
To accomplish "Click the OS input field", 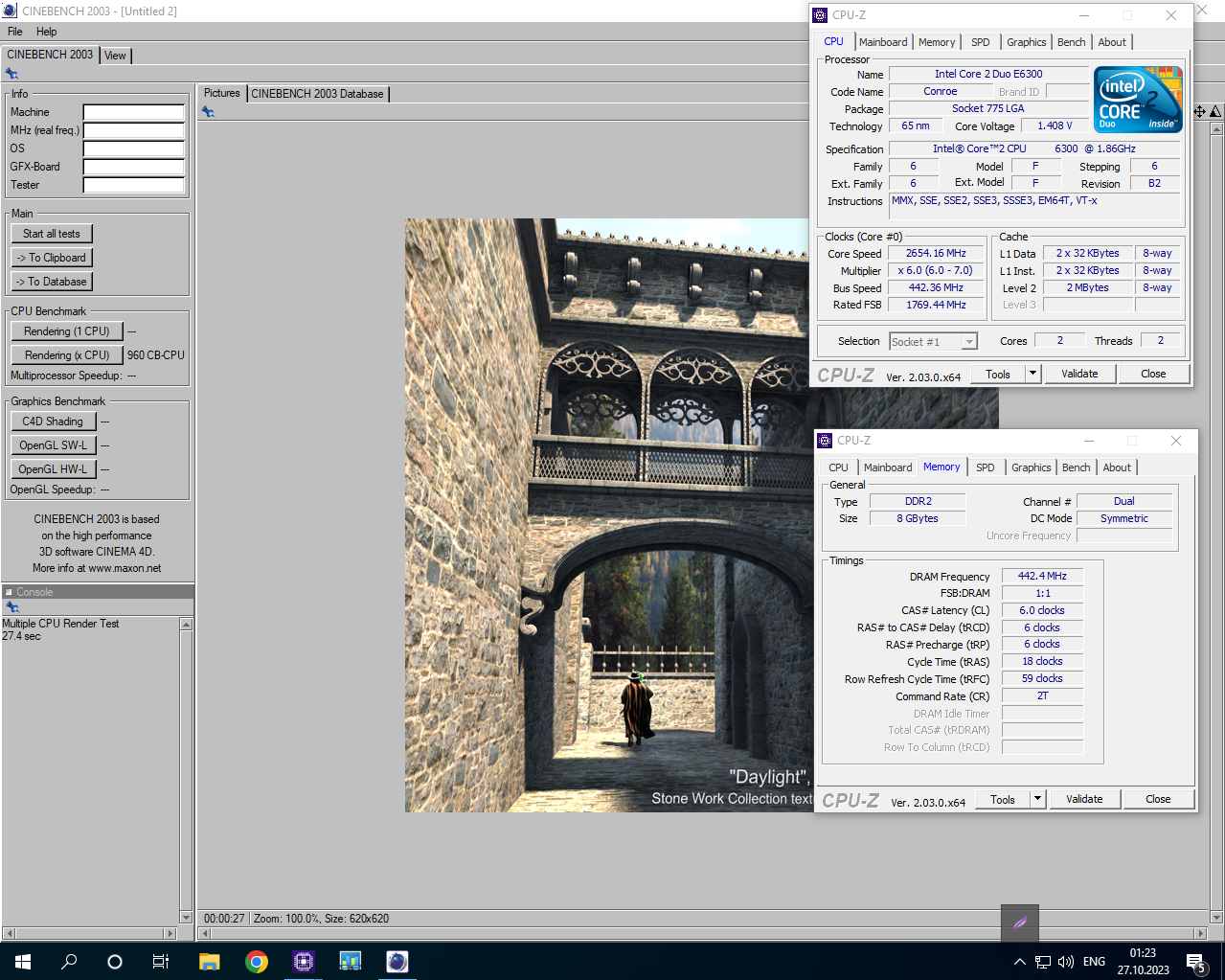I will point(134,148).
